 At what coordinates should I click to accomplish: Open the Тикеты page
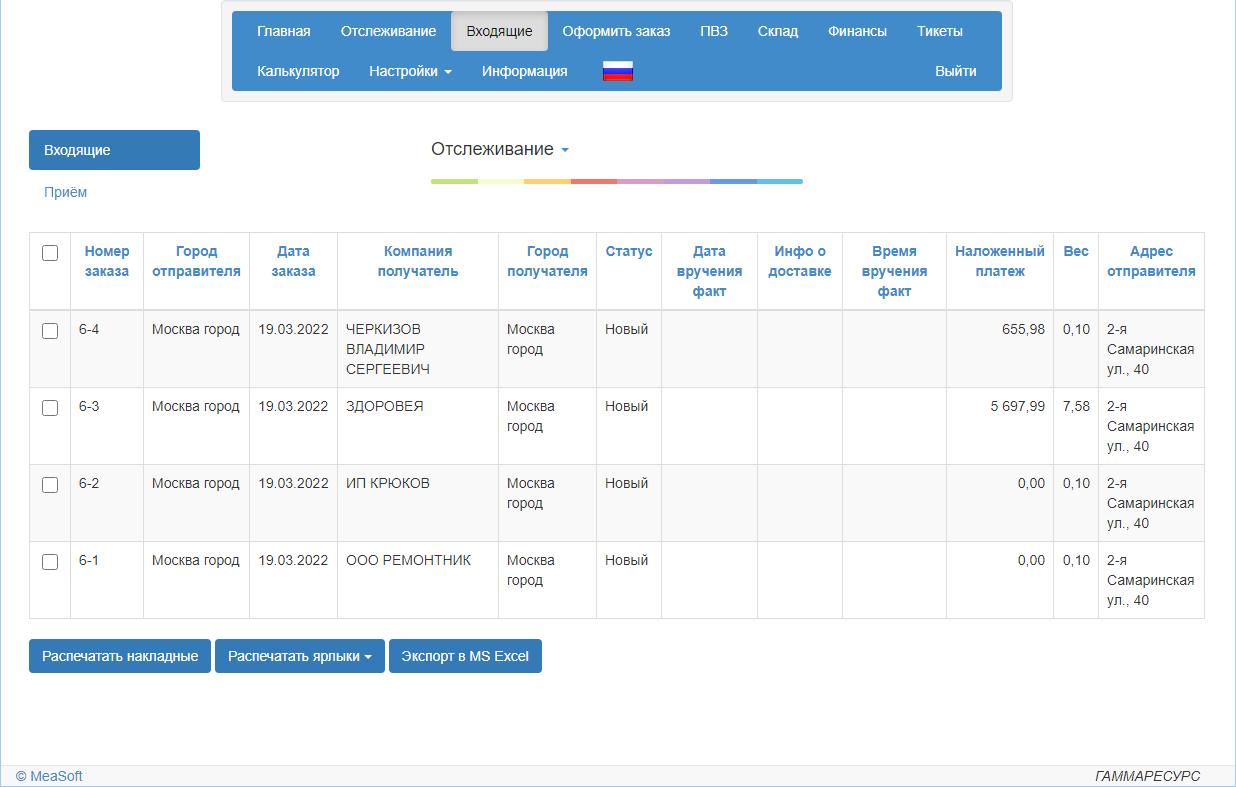[x=940, y=31]
